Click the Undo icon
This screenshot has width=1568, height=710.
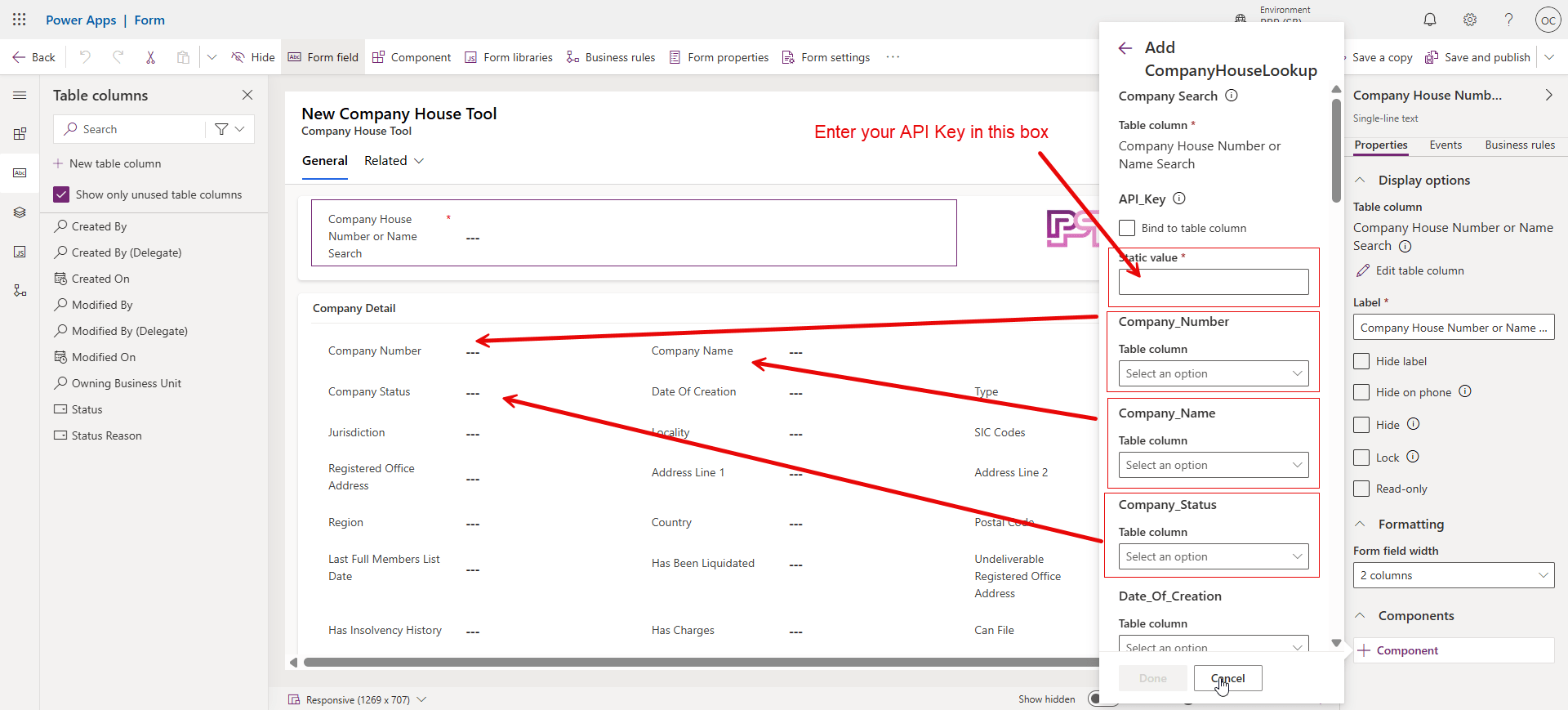[85, 57]
